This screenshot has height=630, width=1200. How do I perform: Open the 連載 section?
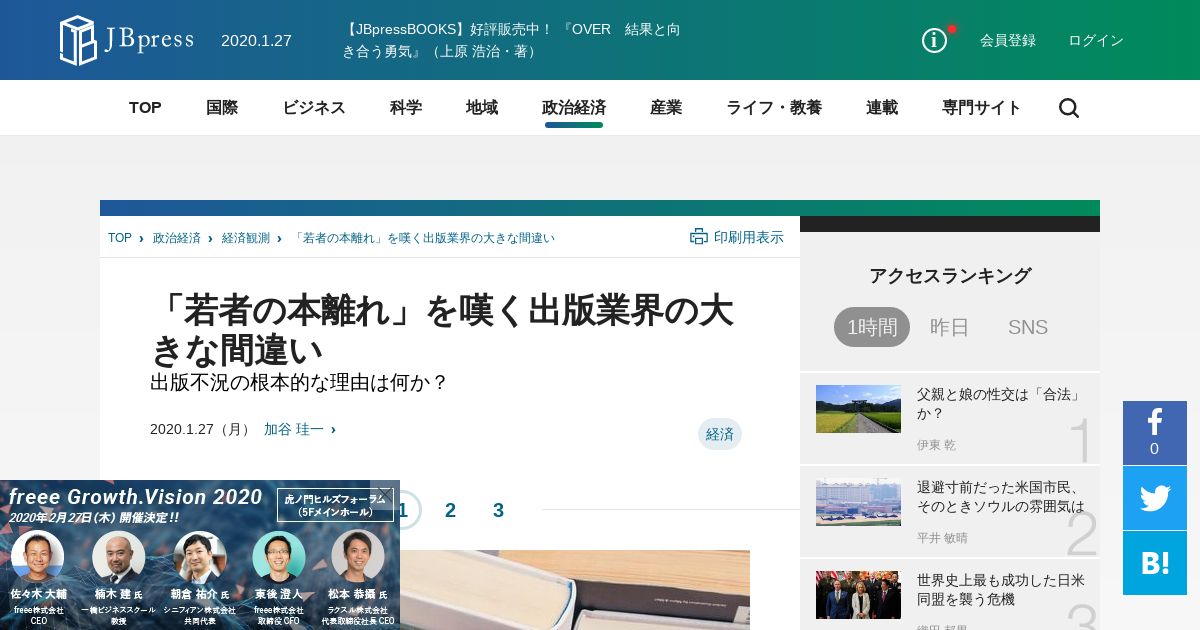[x=882, y=108]
